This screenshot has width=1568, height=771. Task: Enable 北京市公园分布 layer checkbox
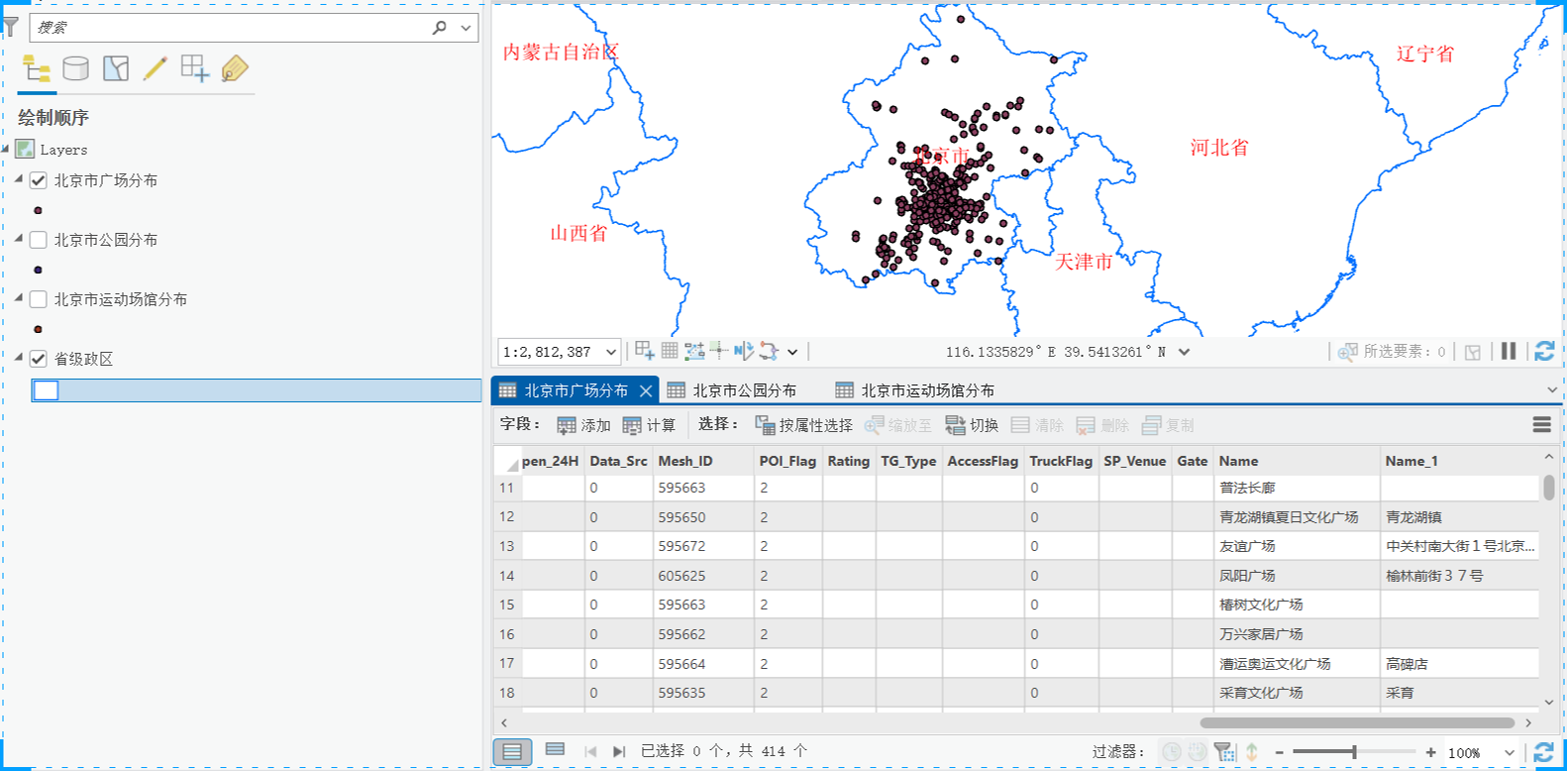39,240
